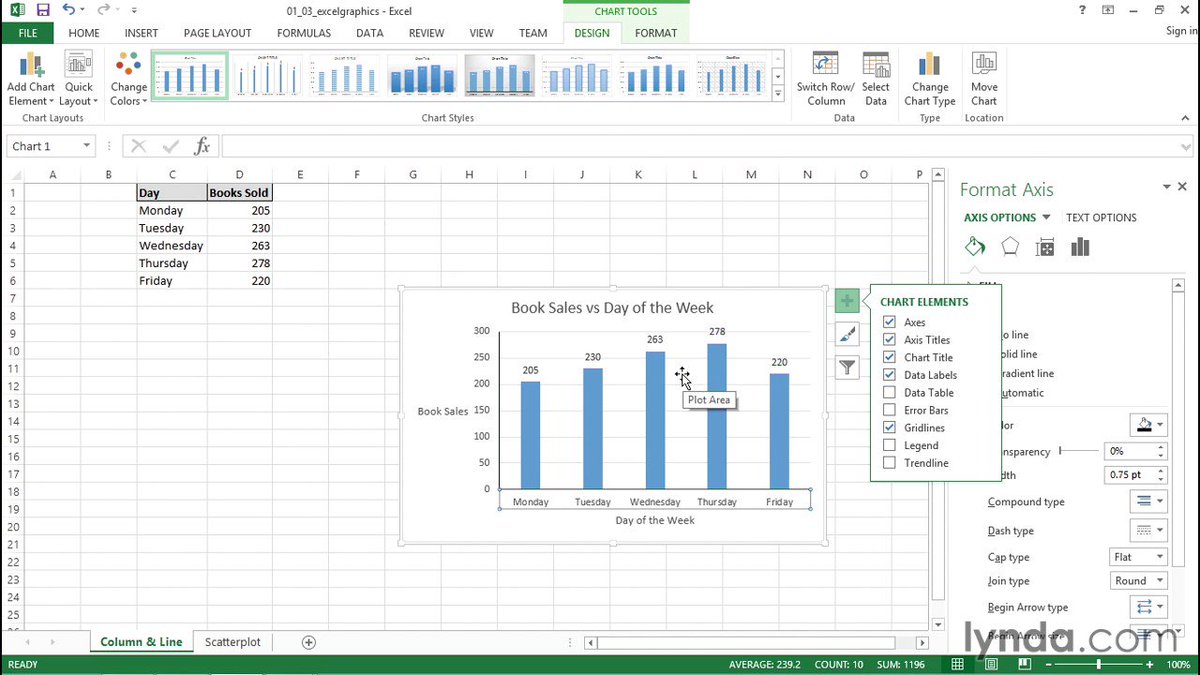Viewport: 1200px width, 675px height.
Task: Check the Error Bars checkbox
Action: click(889, 410)
